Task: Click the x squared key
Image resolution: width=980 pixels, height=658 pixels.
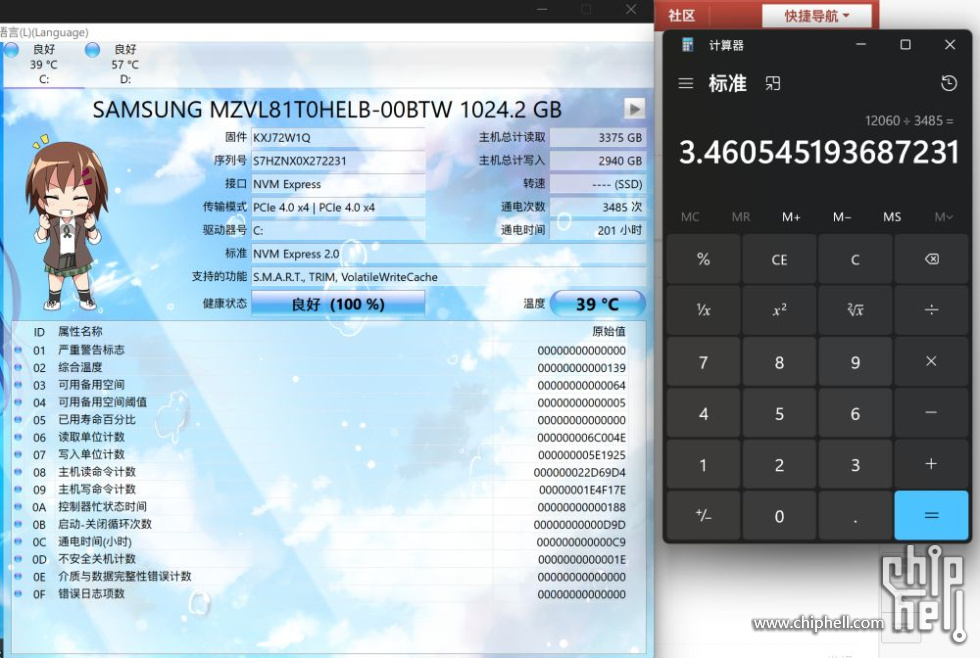Action: [x=779, y=310]
